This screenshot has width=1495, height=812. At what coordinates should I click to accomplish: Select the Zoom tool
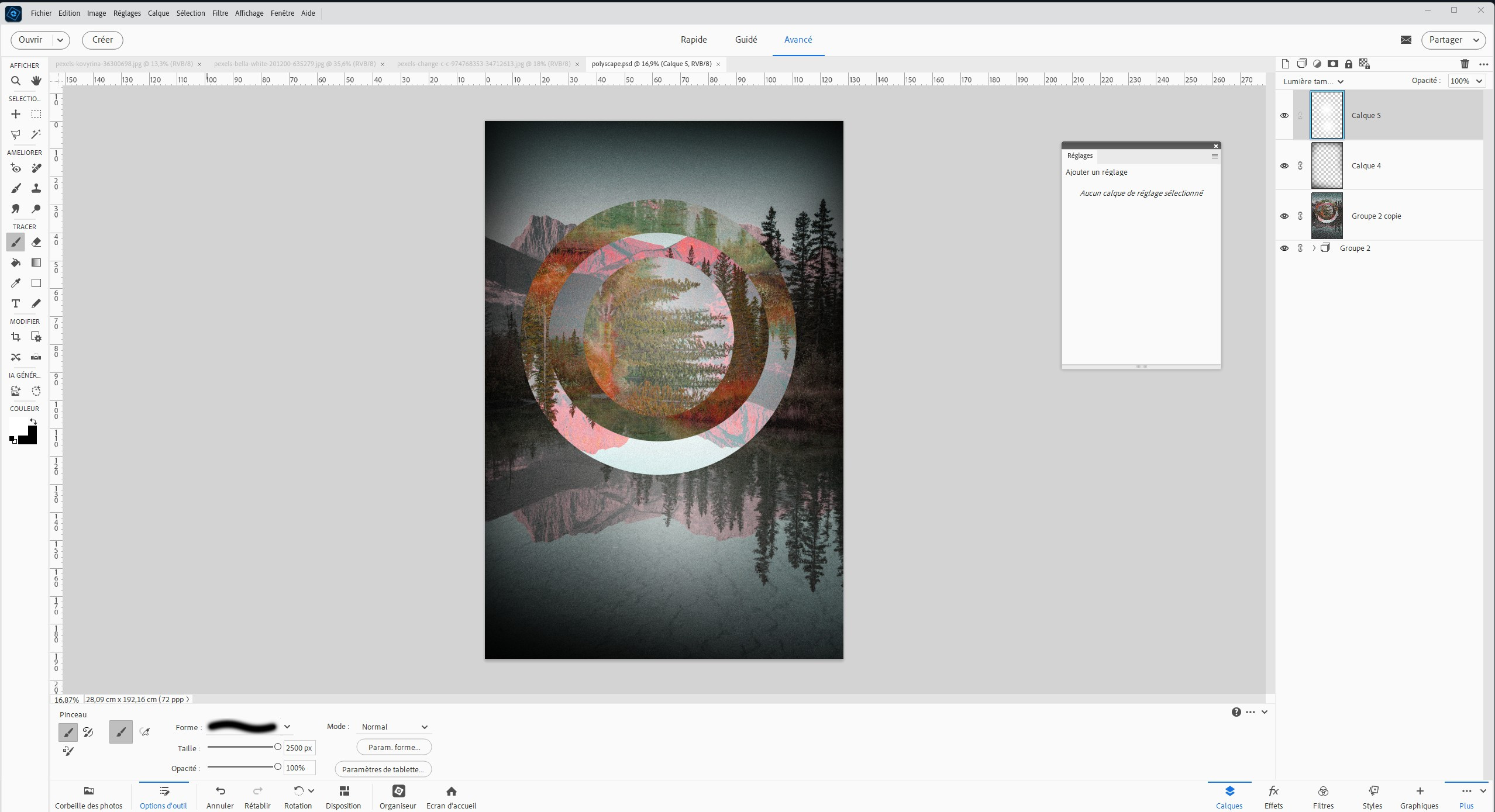tap(16, 81)
